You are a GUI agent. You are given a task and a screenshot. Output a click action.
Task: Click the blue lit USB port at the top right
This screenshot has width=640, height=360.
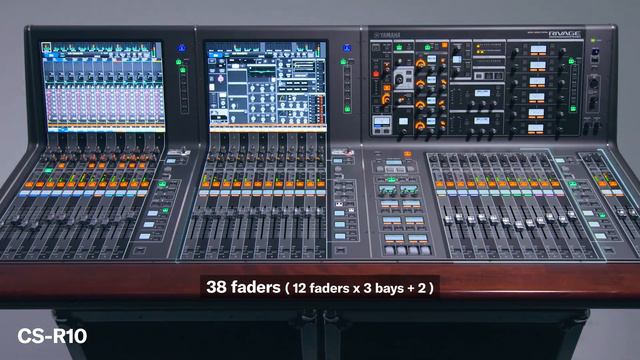(x=595, y=52)
